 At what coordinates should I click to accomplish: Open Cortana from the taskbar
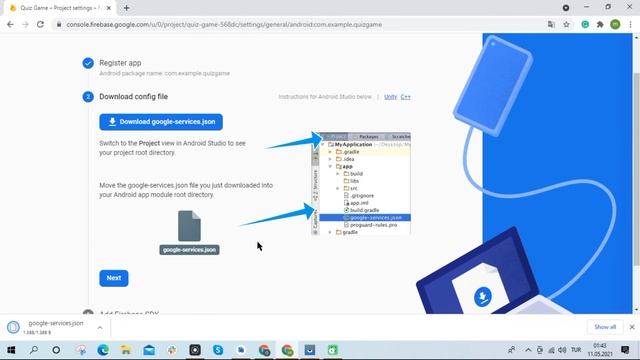tap(56, 350)
